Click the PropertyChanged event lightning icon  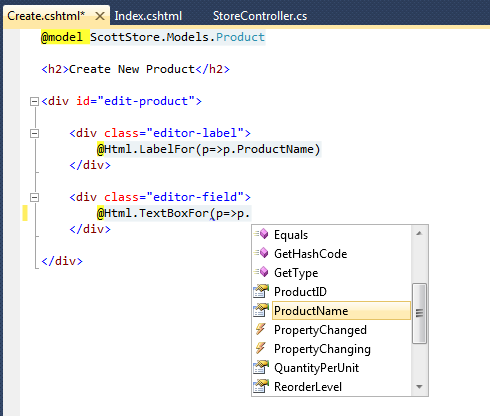pos(261,329)
